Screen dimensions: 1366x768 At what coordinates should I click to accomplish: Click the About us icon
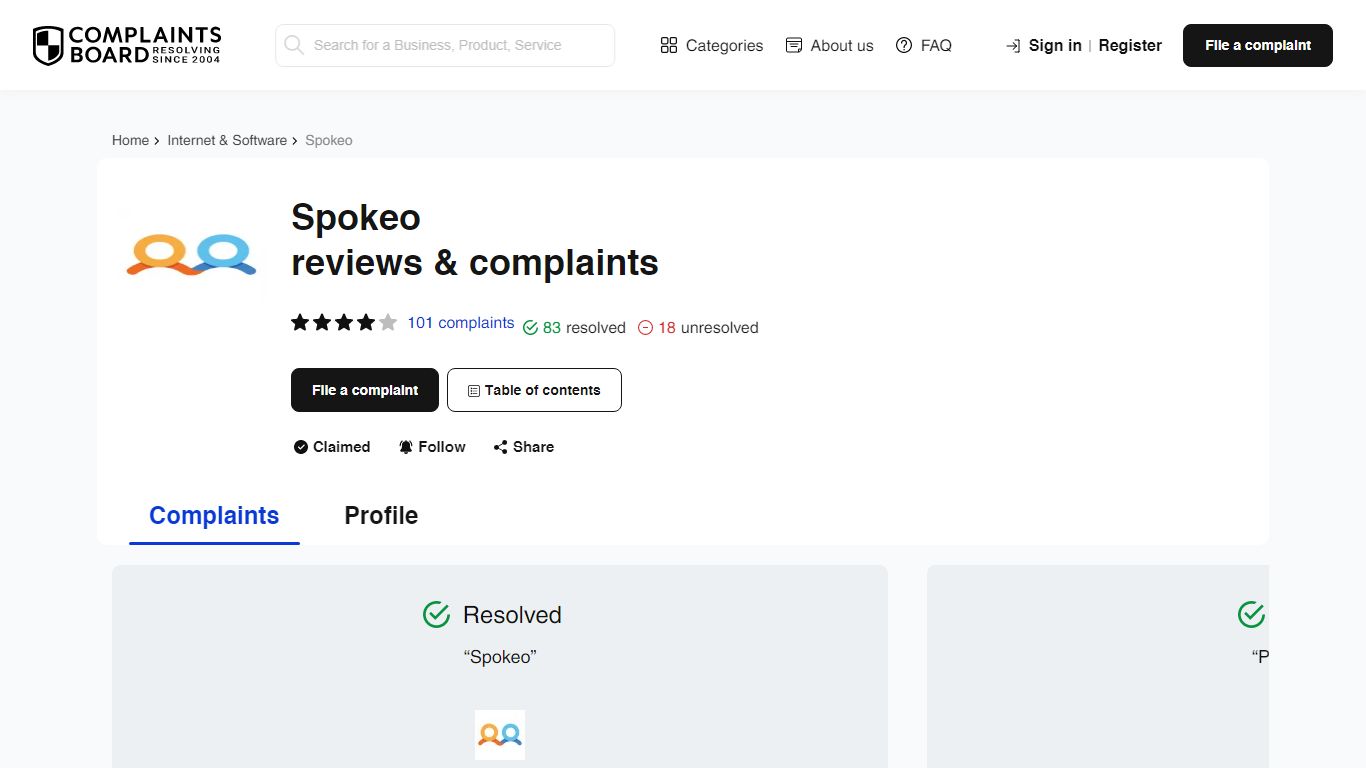coord(794,45)
